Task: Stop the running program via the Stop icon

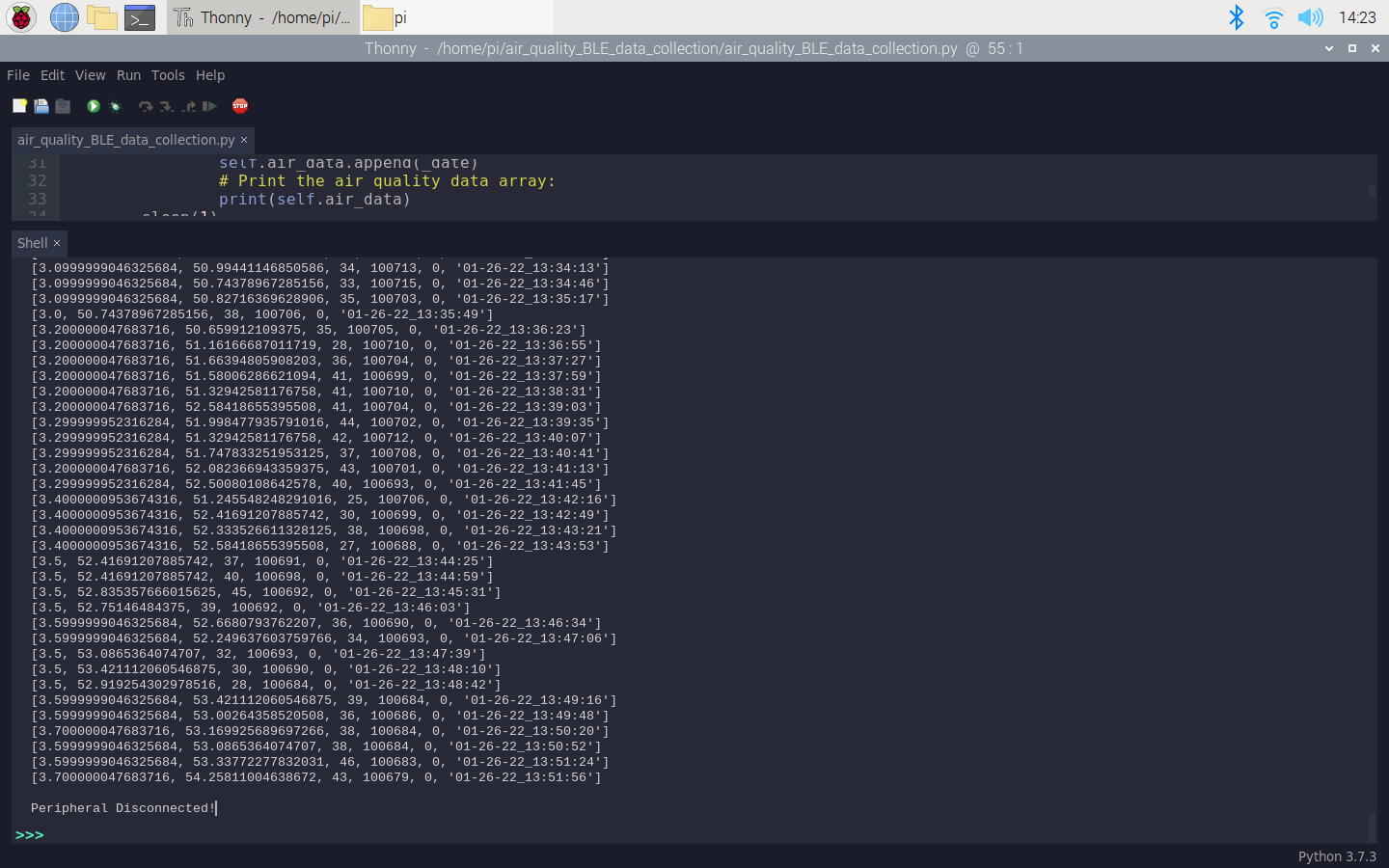Action: coord(239,106)
